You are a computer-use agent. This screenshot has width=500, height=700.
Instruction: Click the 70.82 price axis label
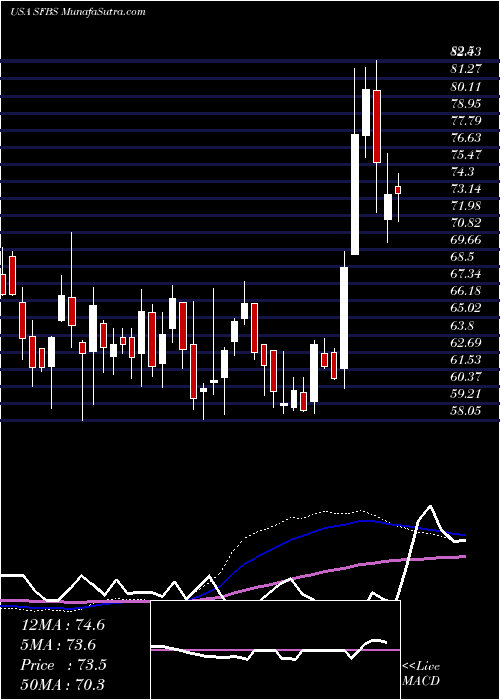466,223
